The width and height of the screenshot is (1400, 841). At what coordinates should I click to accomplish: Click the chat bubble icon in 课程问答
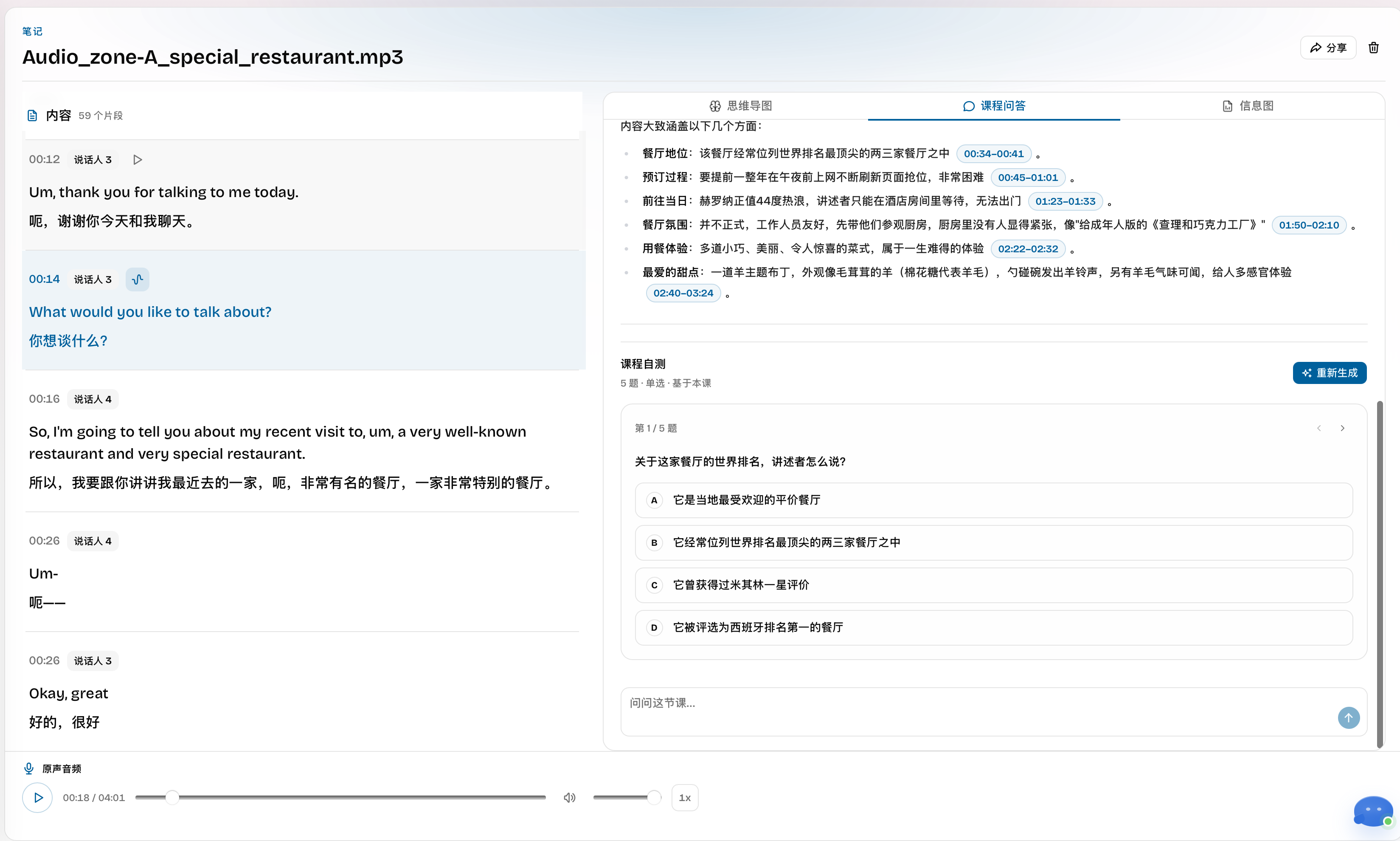(x=968, y=106)
